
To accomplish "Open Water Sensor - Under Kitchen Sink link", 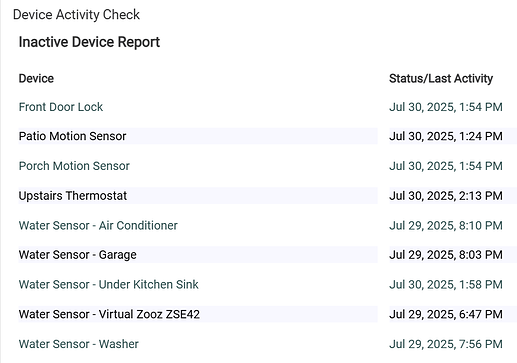I will click(108, 285).
